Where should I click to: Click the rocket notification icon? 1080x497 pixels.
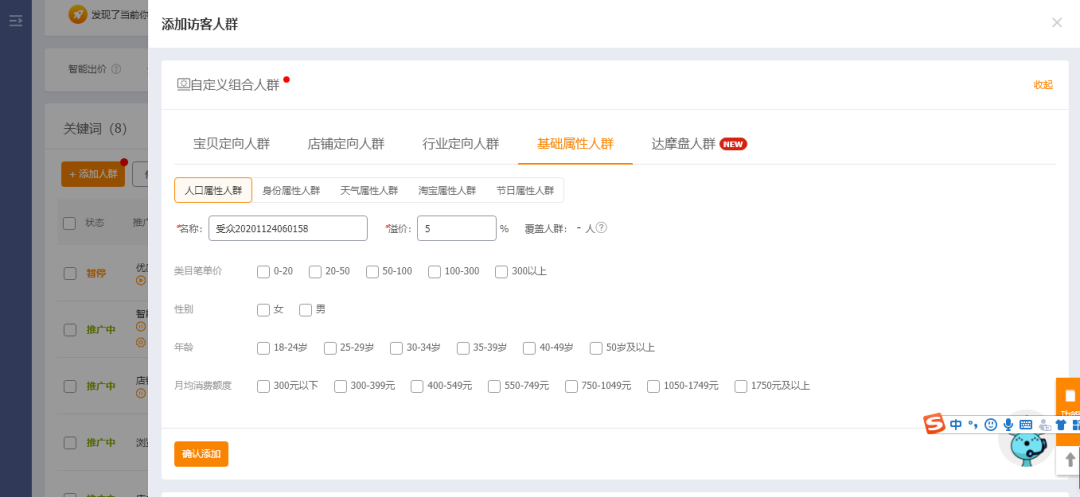pos(78,14)
